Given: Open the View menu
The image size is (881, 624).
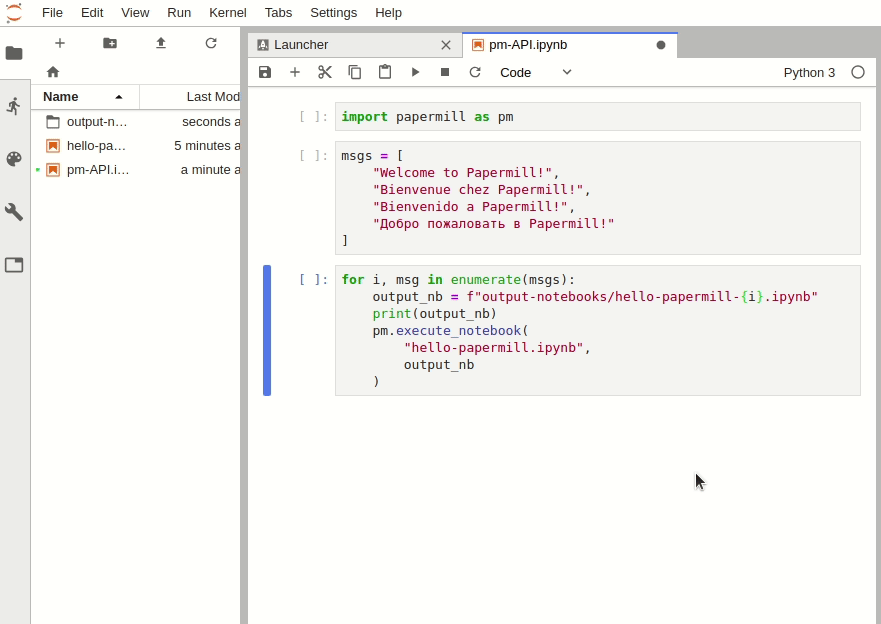Looking at the screenshot, I should tap(135, 12).
